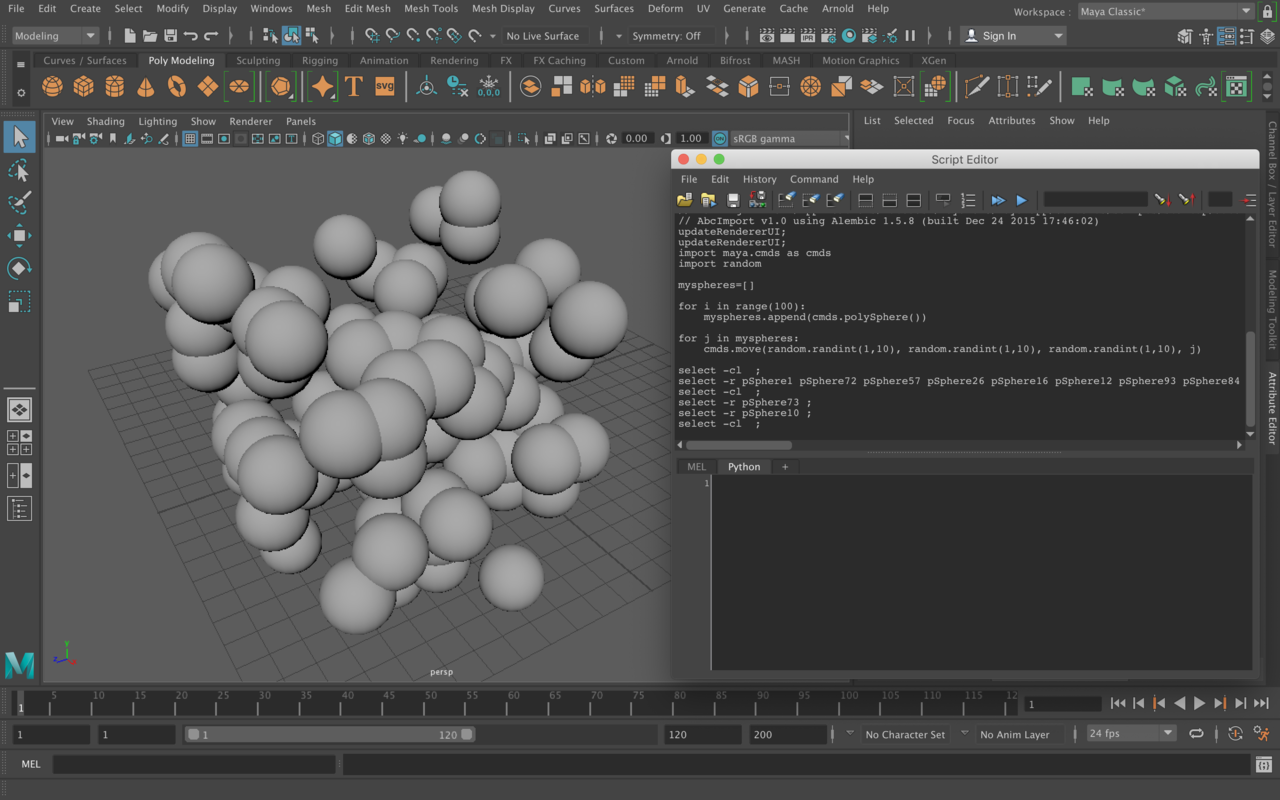
Task: Add a new Script Editor tab
Action: coord(785,467)
